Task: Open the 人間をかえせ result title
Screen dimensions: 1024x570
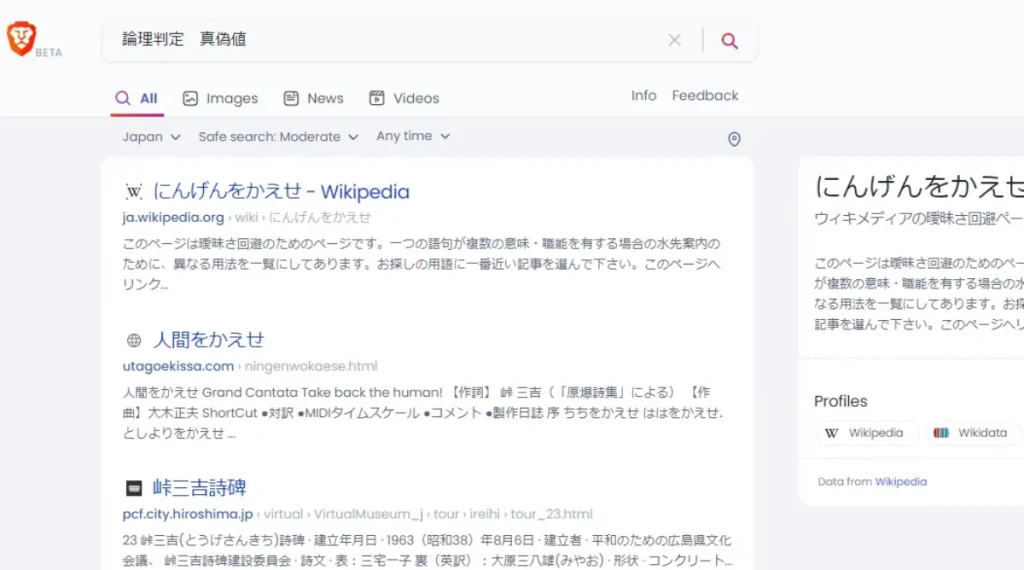Action: 208,340
